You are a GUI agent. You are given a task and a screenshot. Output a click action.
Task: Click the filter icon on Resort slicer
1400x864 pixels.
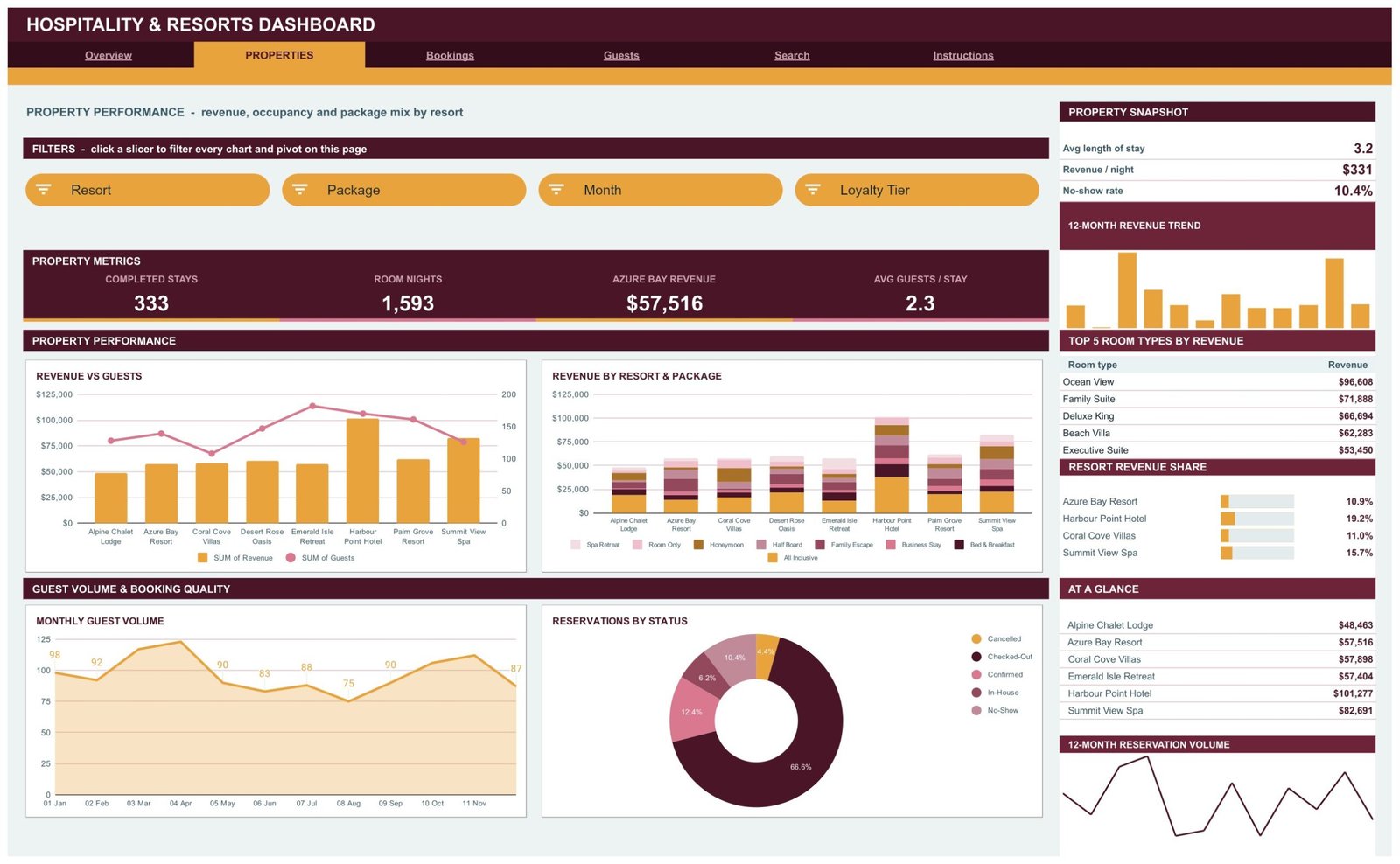[44, 189]
